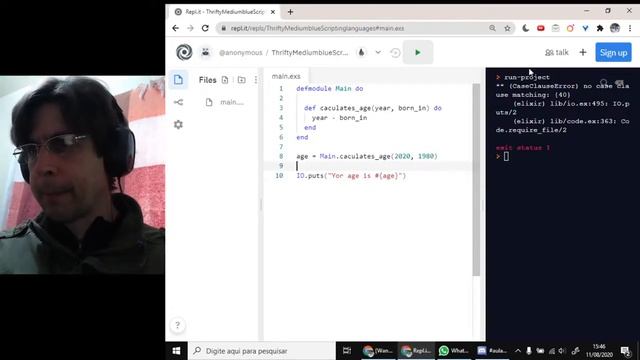The height and width of the screenshot is (360, 640).
Task: Switch to the WhatsApp taskbar app
Action: coord(453,351)
